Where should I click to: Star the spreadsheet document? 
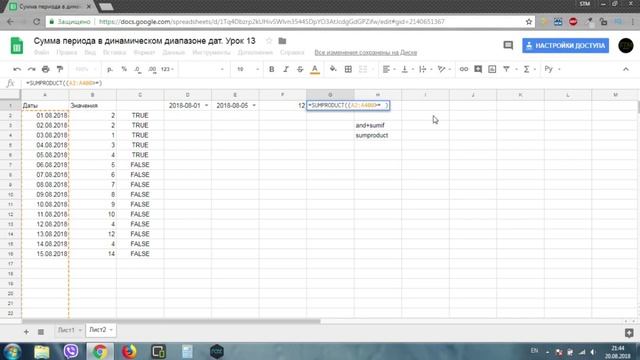[x=269, y=41]
